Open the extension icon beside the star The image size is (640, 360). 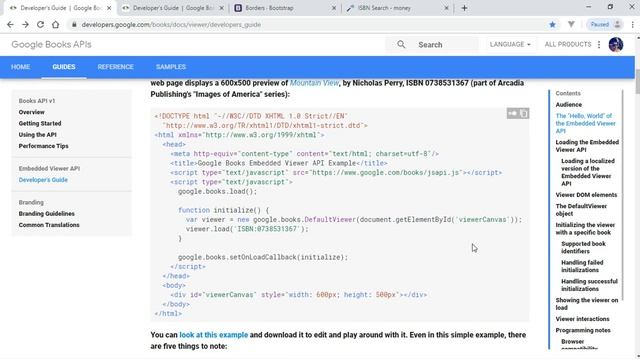coord(571,24)
